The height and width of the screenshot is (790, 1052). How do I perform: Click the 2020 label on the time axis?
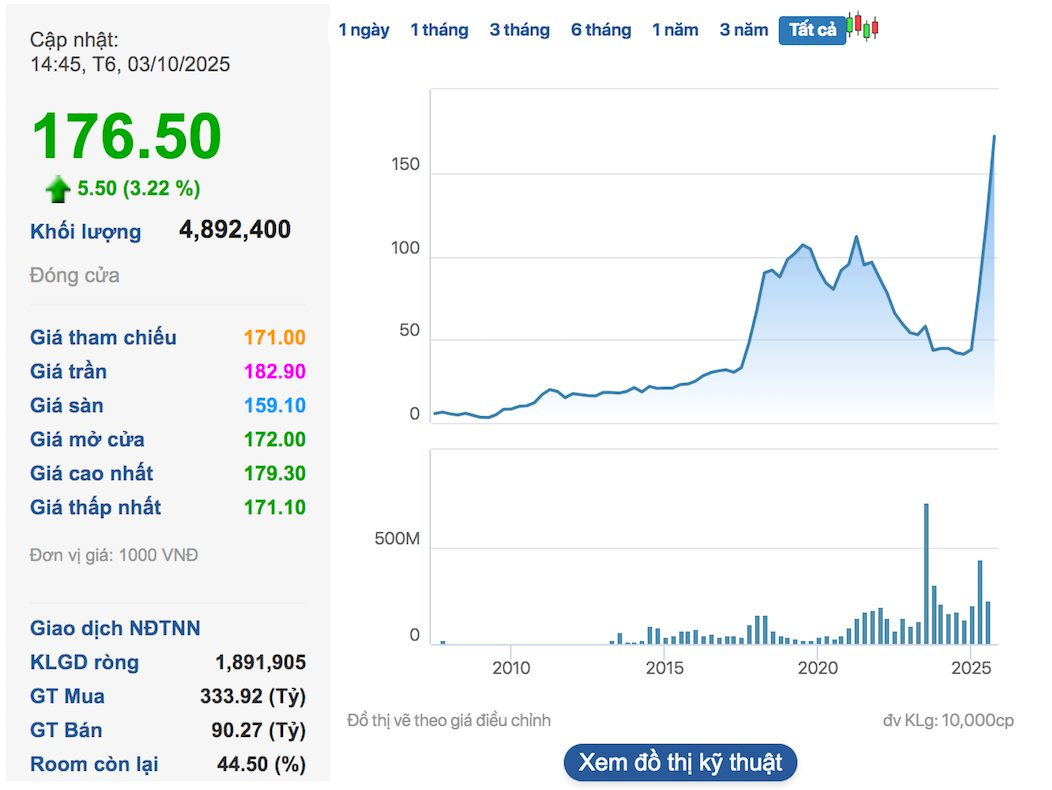click(817, 668)
